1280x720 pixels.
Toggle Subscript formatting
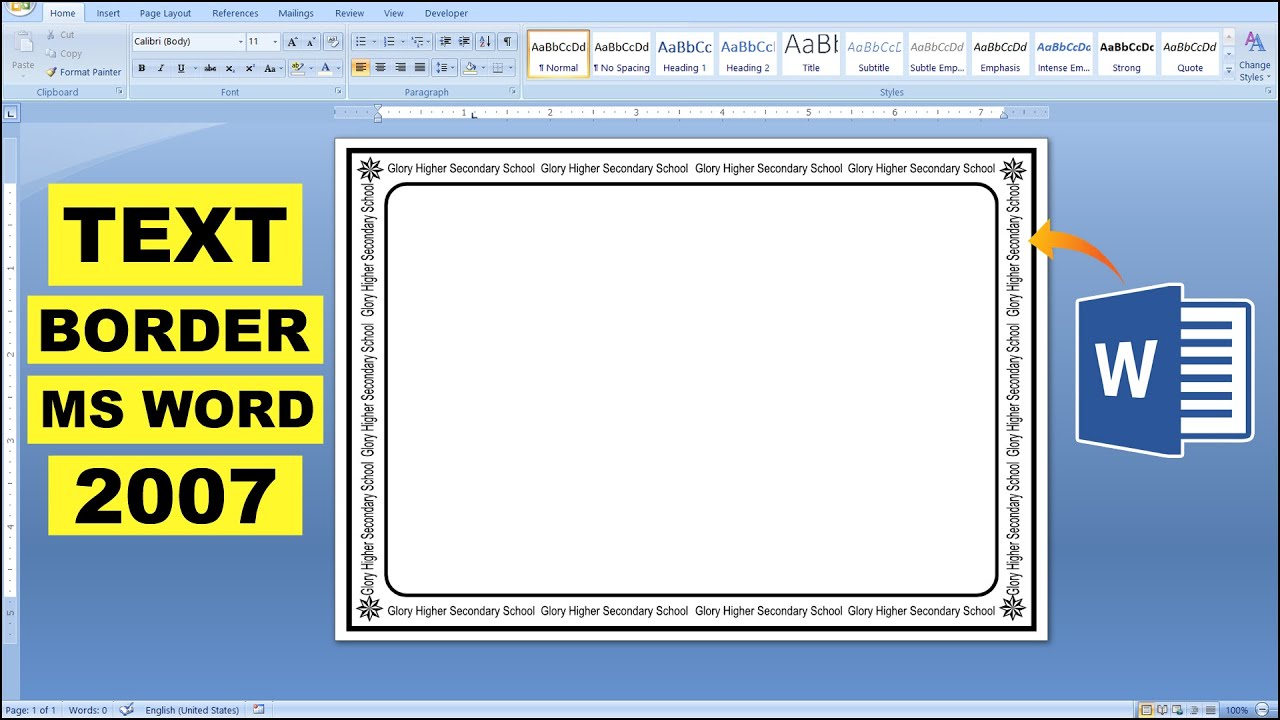point(230,68)
